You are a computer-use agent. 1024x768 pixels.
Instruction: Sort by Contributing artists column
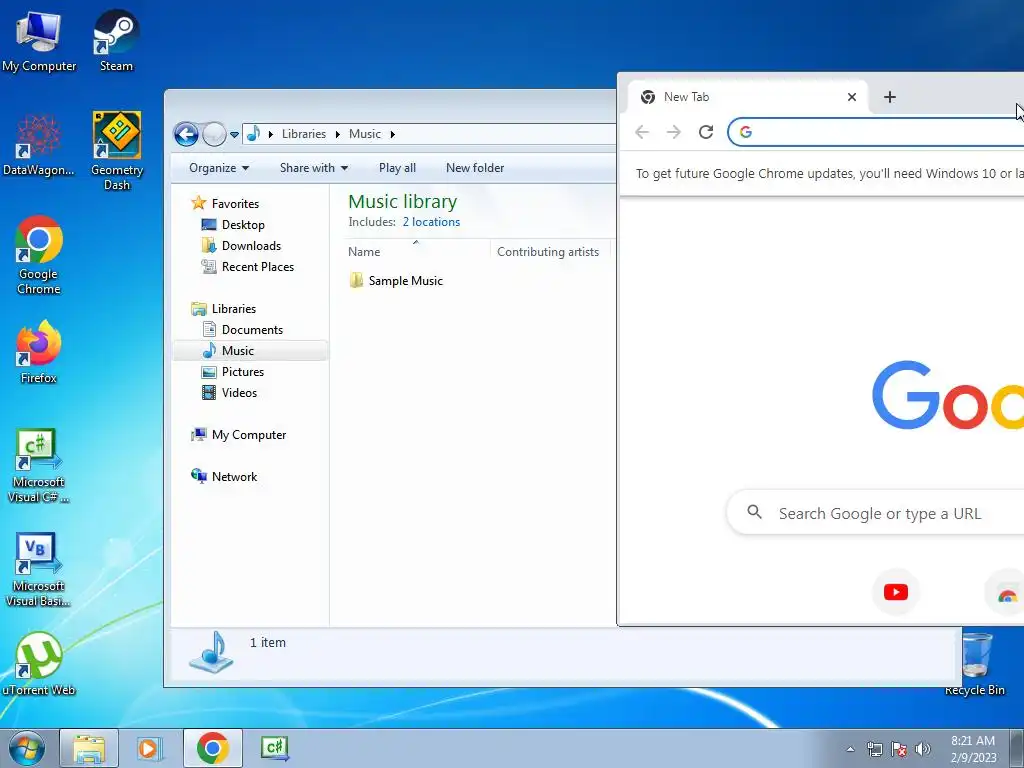pyautogui.click(x=549, y=251)
